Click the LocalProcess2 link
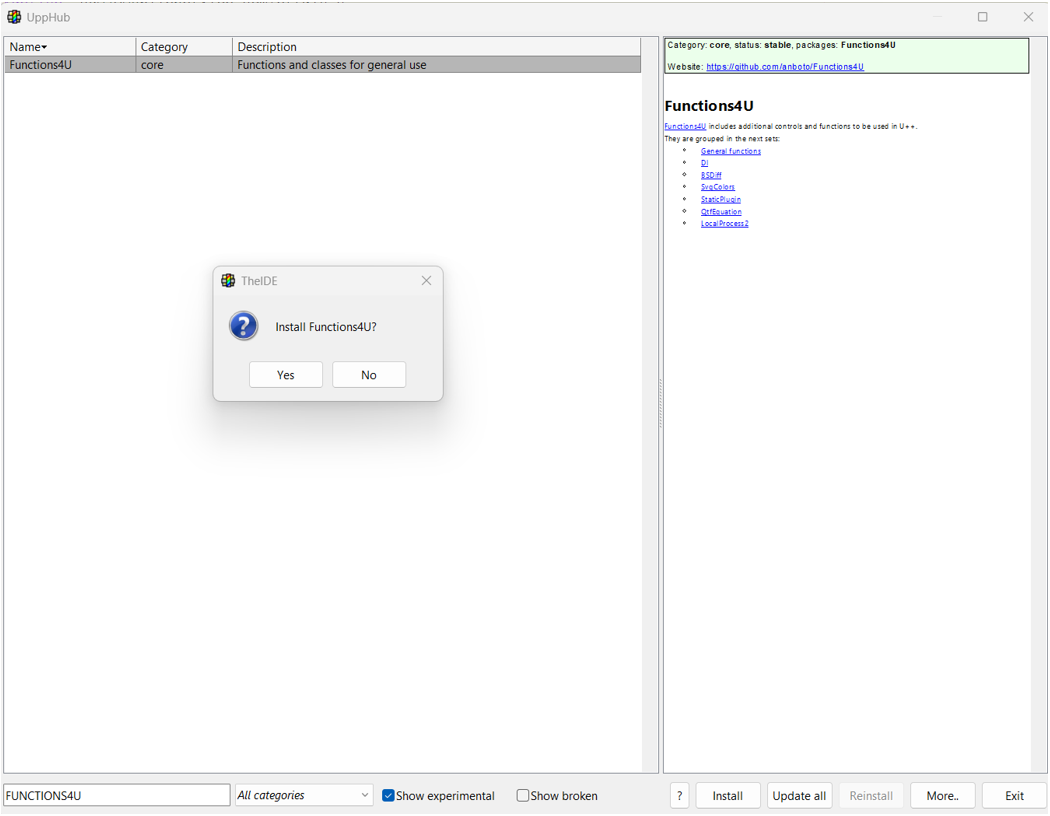This screenshot has height=816, width=1050. [x=724, y=223]
